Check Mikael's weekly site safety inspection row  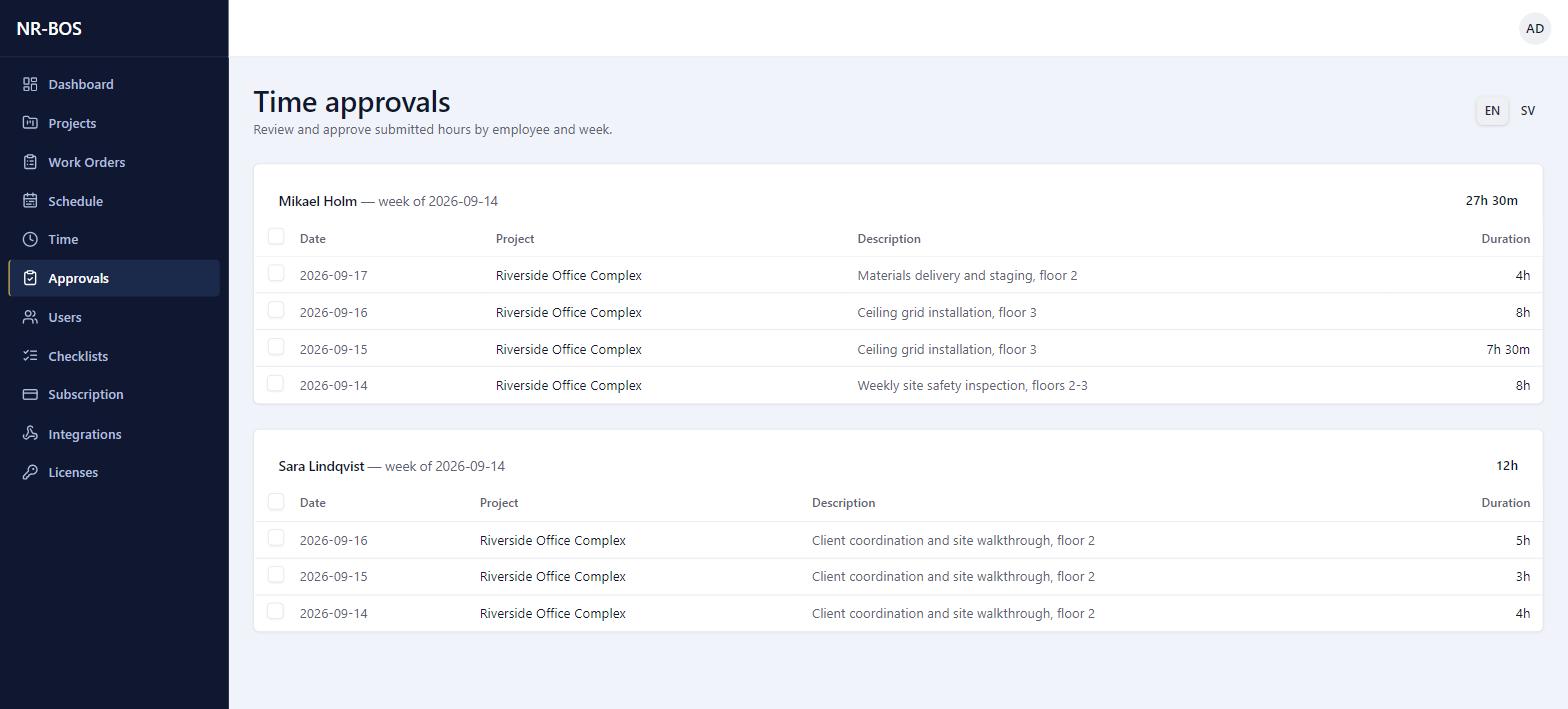pos(276,384)
